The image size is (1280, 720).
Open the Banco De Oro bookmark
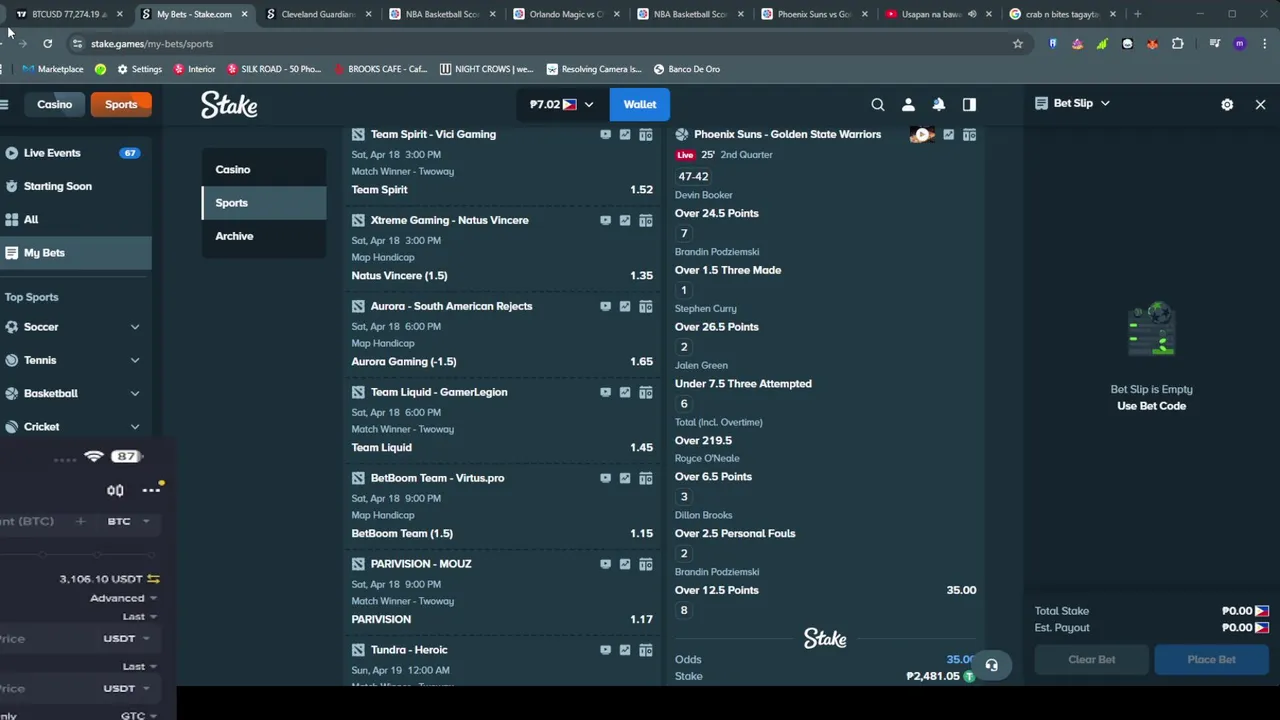click(x=687, y=69)
